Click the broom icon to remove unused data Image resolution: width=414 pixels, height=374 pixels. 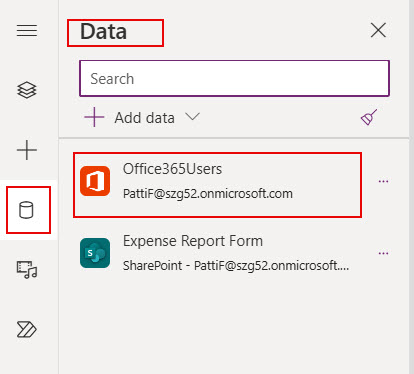click(369, 117)
